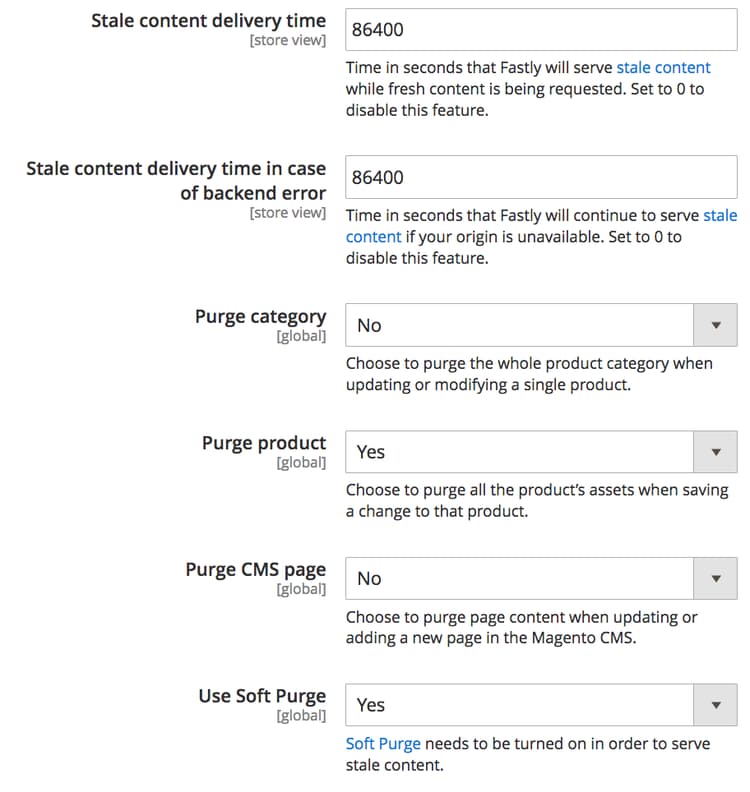Image resolution: width=750 pixels, height=792 pixels.
Task: Click the Stale content delivery time label
Action: click(x=208, y=21)
